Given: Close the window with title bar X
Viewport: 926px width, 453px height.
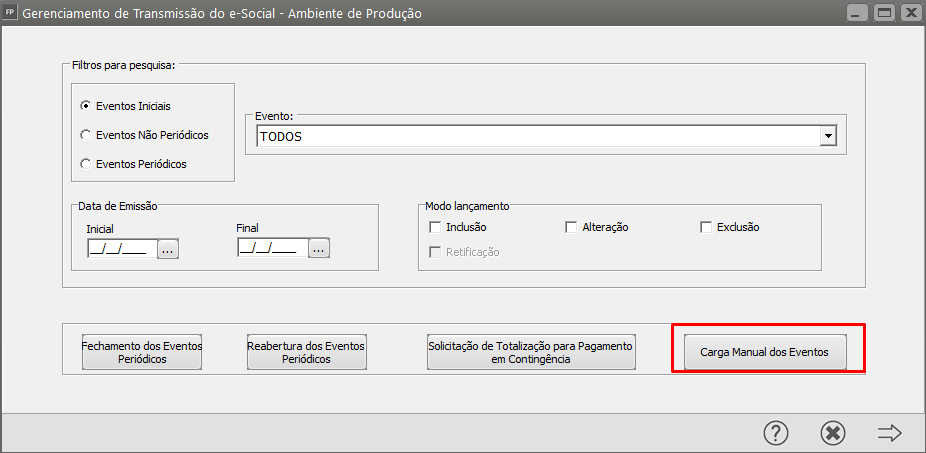Looking at the screenshot, I should point(909,12).
